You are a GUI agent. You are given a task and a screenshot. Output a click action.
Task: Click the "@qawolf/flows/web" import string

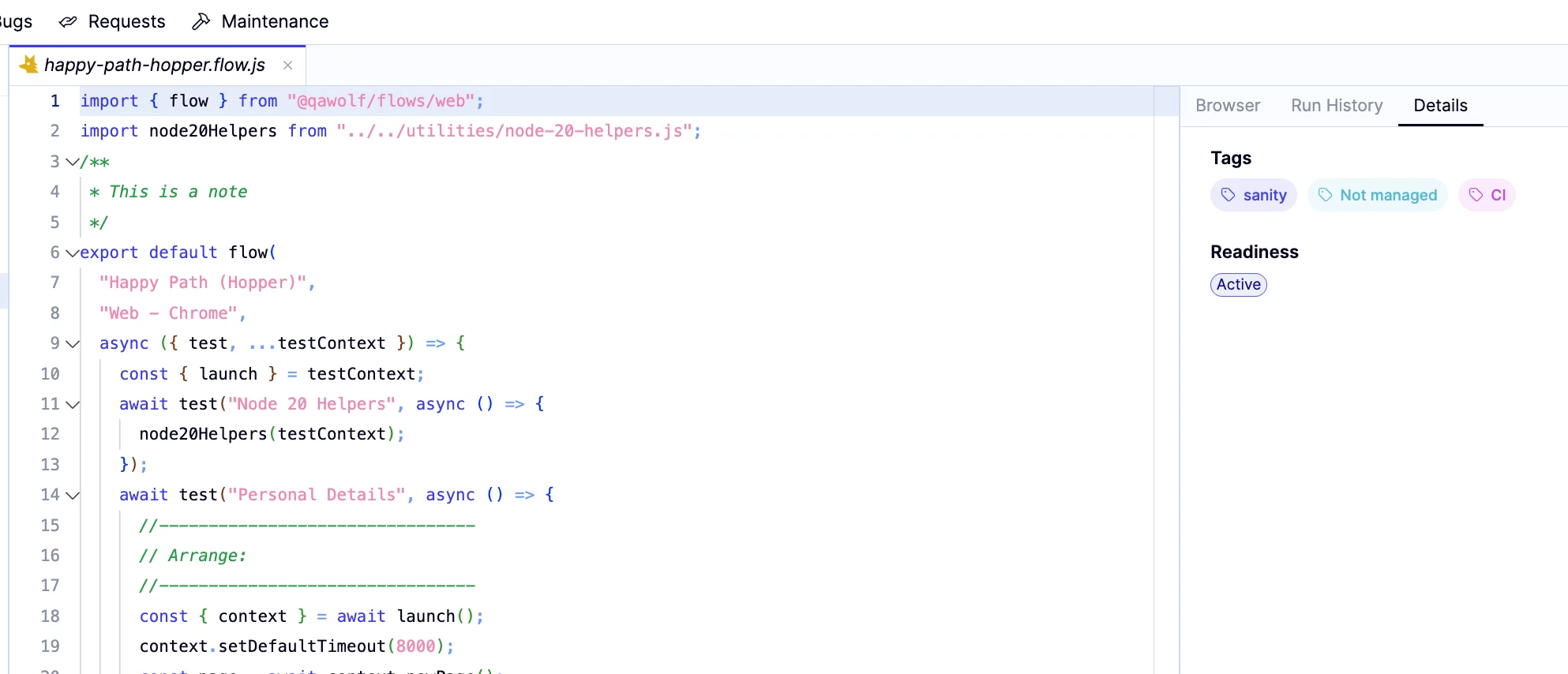pos(381,101)
